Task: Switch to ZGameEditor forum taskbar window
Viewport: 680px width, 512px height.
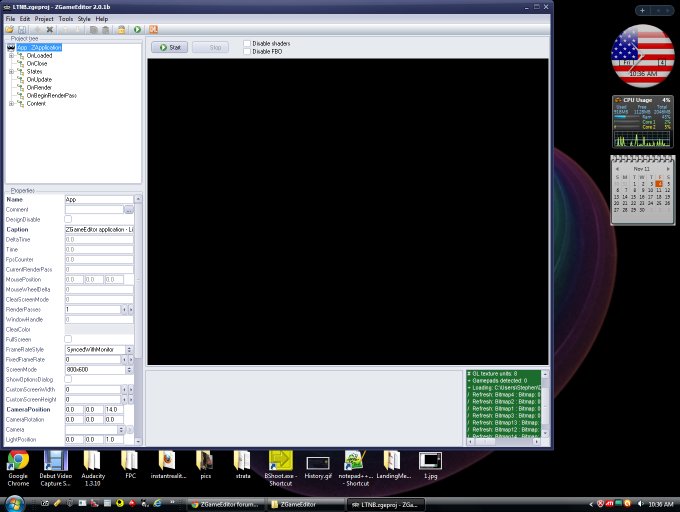Action: [228, 504]
